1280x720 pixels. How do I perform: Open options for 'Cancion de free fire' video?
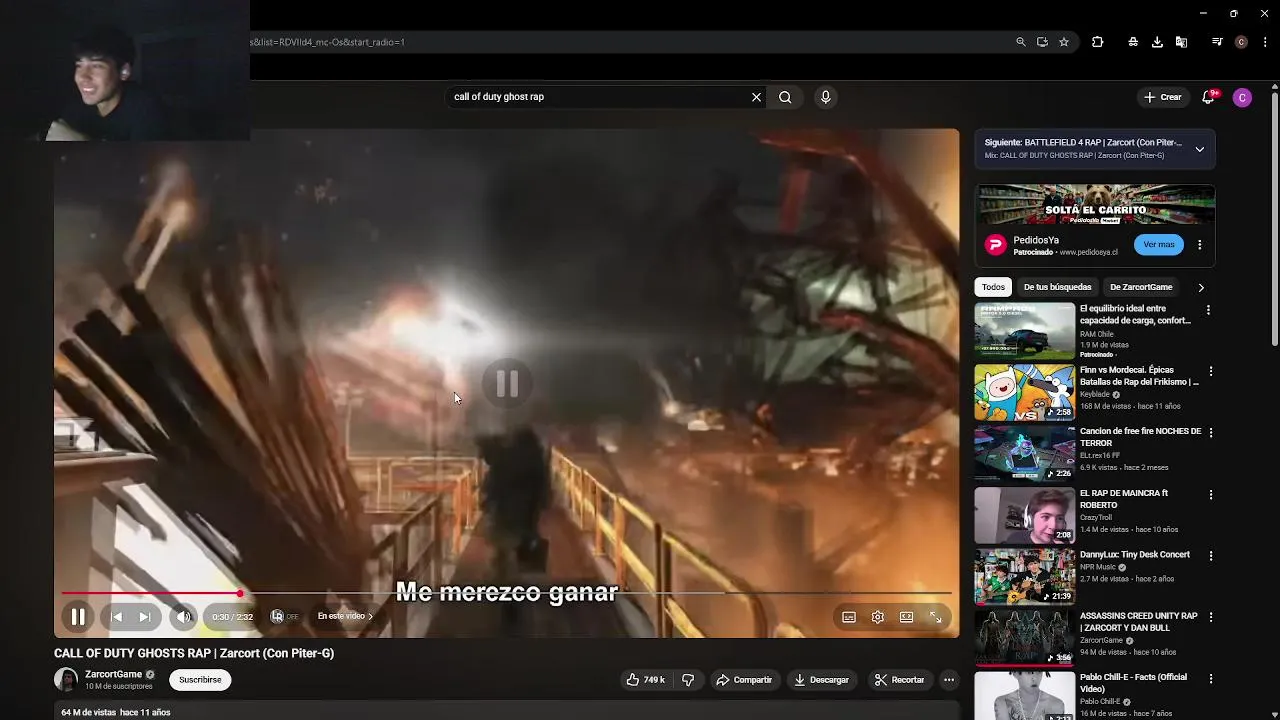(x=1210, y=432)
